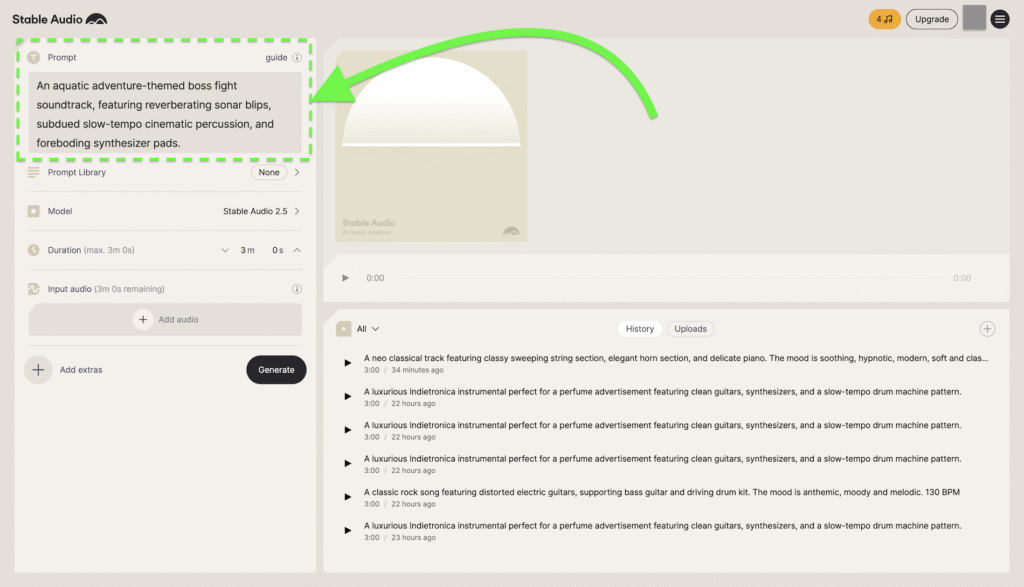Open the All filter dropdown

click(367, 329)
